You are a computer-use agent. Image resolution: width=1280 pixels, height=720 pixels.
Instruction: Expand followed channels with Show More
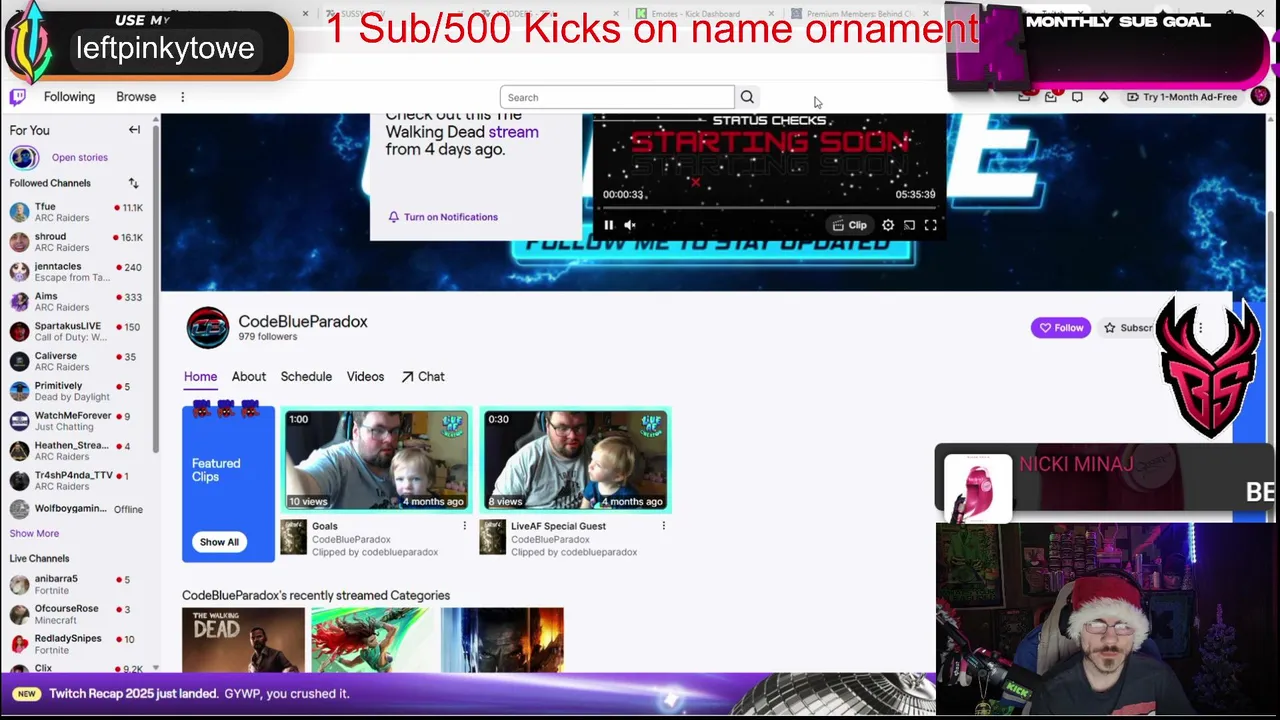coord(34,533)
